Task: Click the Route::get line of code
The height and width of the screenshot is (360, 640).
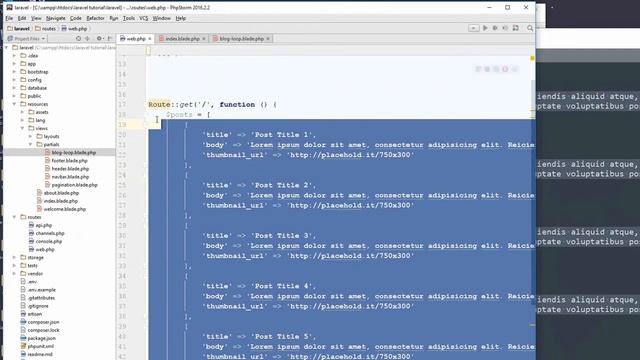Action: point(213,104)
